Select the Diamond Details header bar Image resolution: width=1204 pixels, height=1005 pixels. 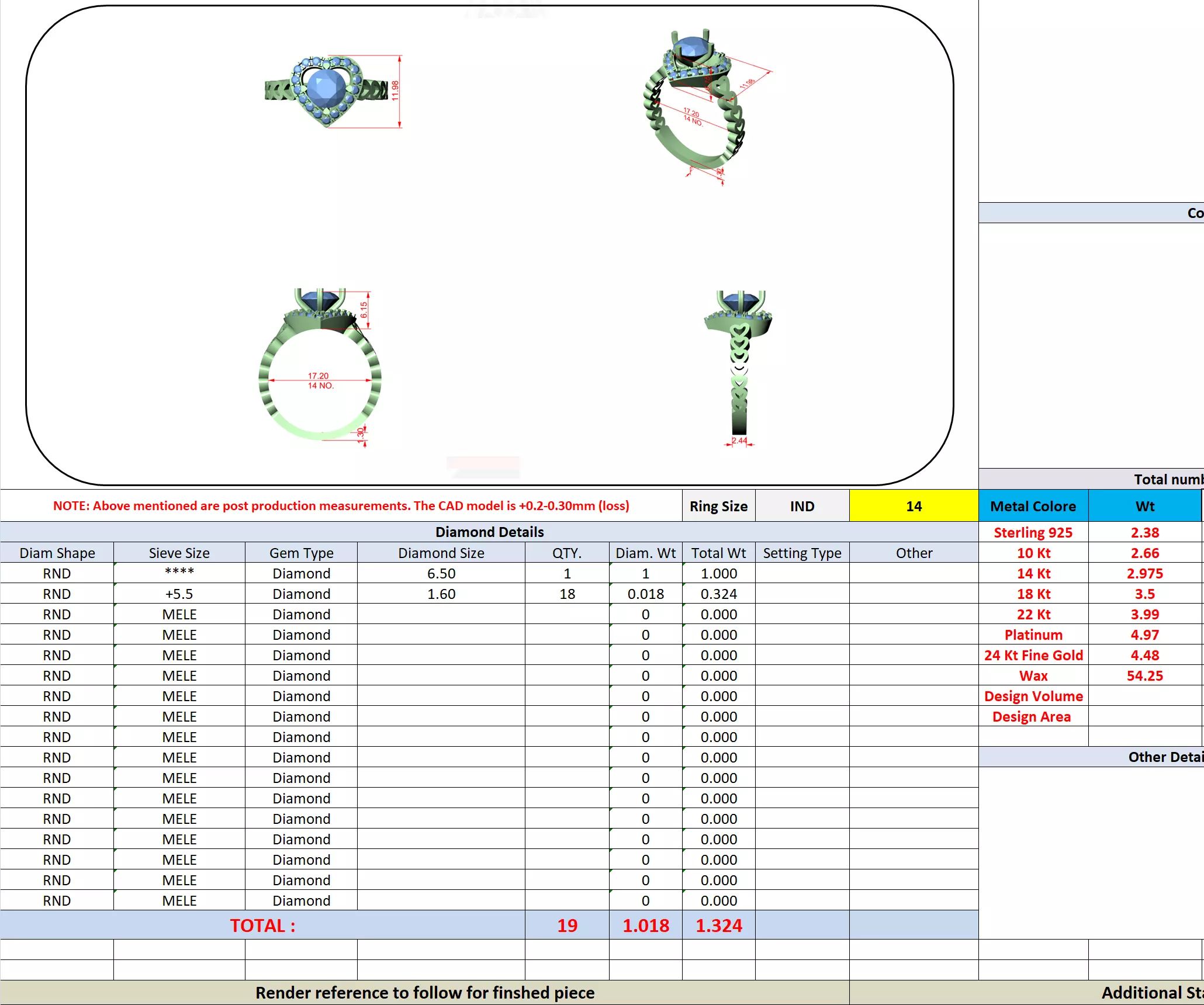[x=489, y=532]
